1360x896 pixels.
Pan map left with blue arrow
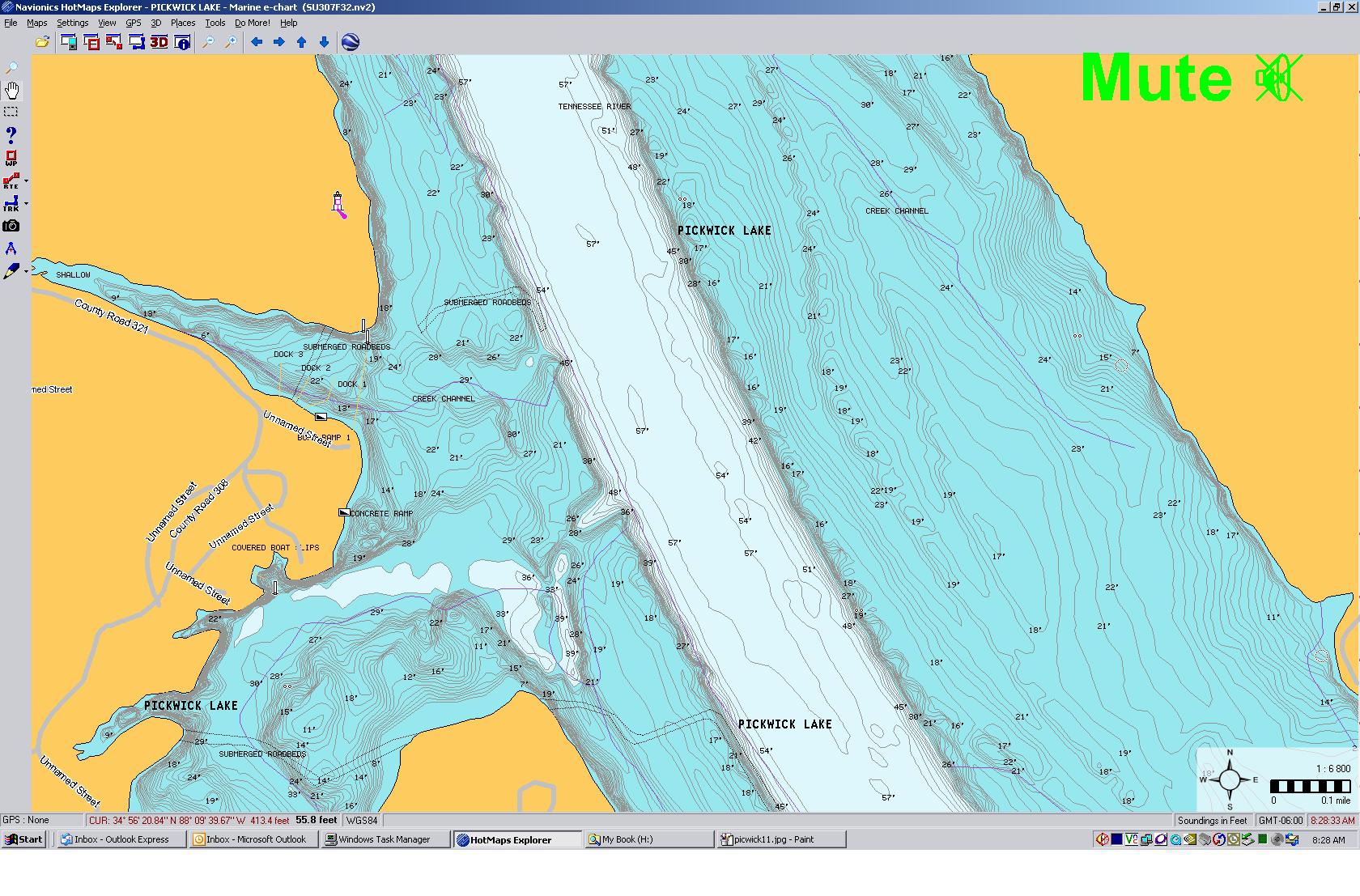pyautogui.click(x=257, y=42)
